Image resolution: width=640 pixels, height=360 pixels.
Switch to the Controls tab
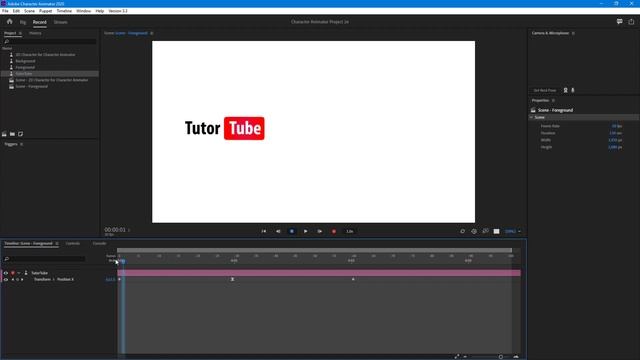pos(73,243)
